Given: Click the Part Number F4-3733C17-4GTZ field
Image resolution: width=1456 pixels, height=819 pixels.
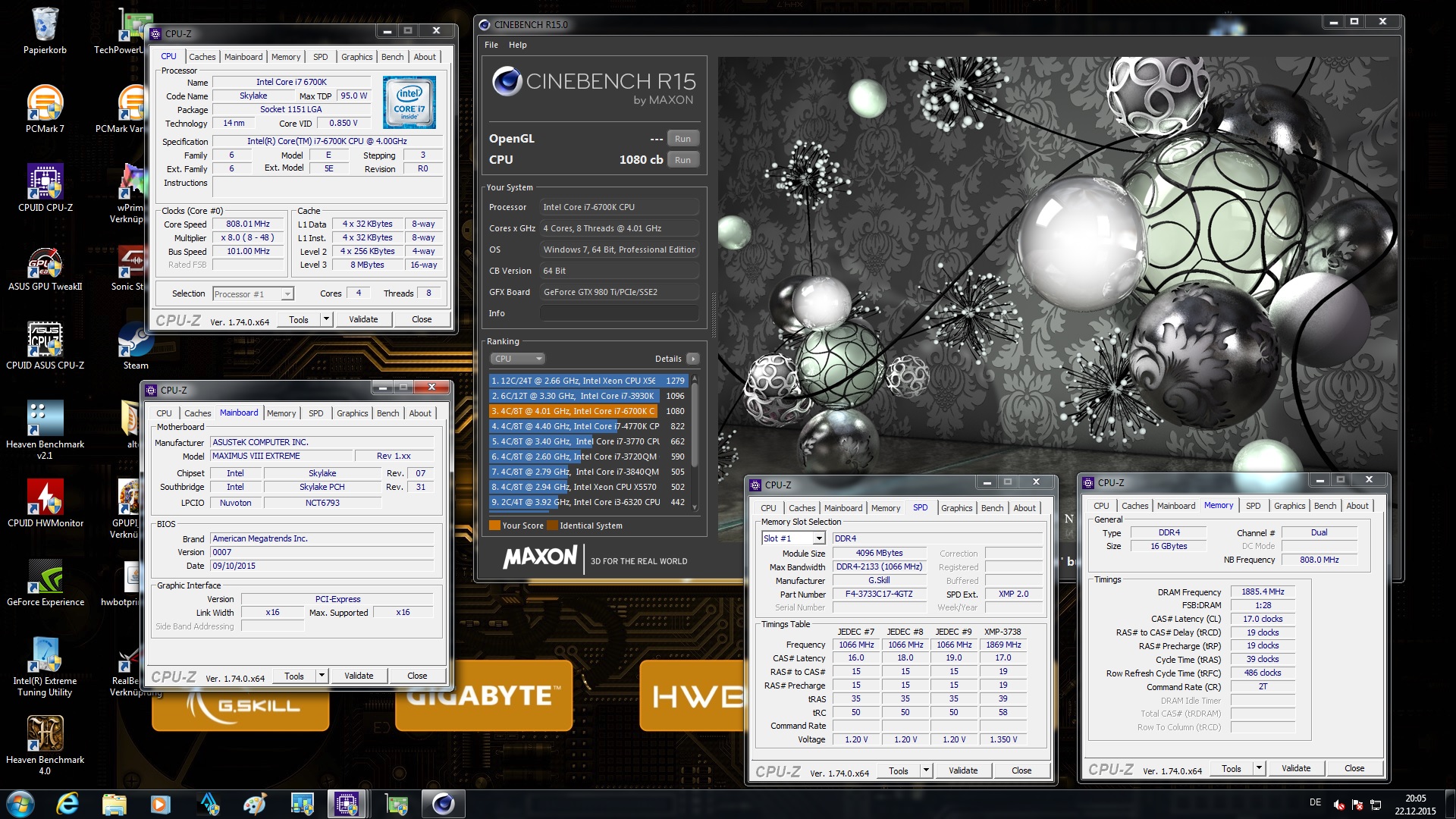Looking at the screenshot, I should [x=879, y=595].
